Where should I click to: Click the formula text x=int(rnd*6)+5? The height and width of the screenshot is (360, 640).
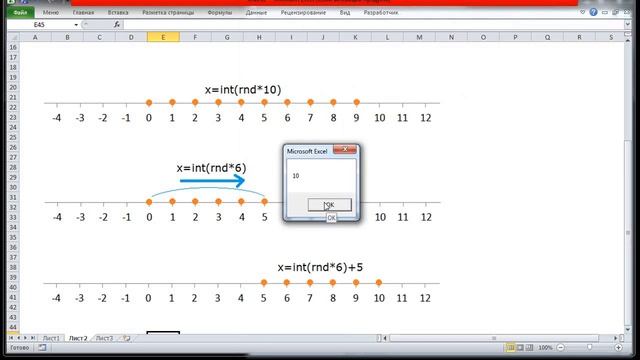click(320, 267)
